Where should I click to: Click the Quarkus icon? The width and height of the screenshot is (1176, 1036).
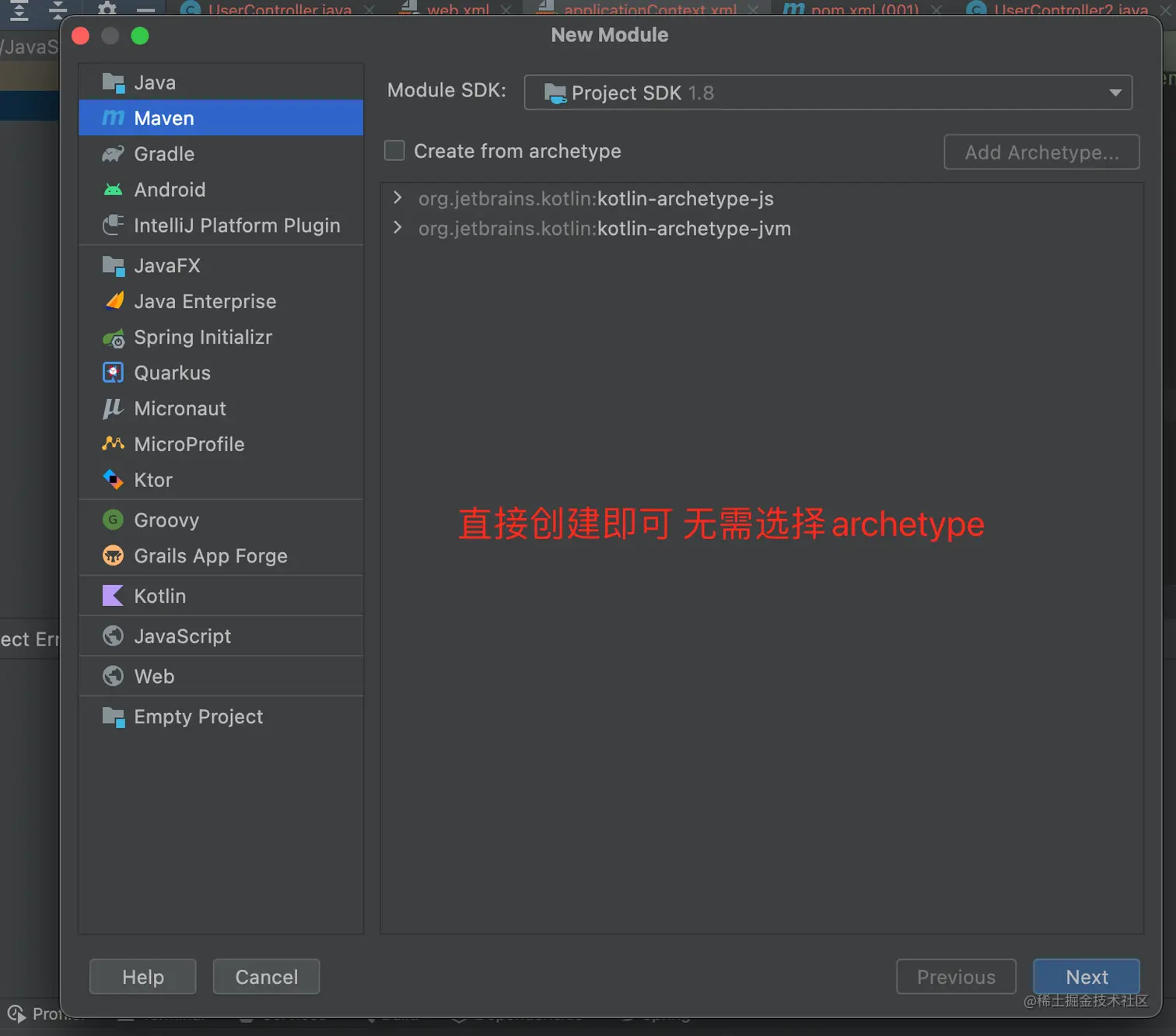114,373
